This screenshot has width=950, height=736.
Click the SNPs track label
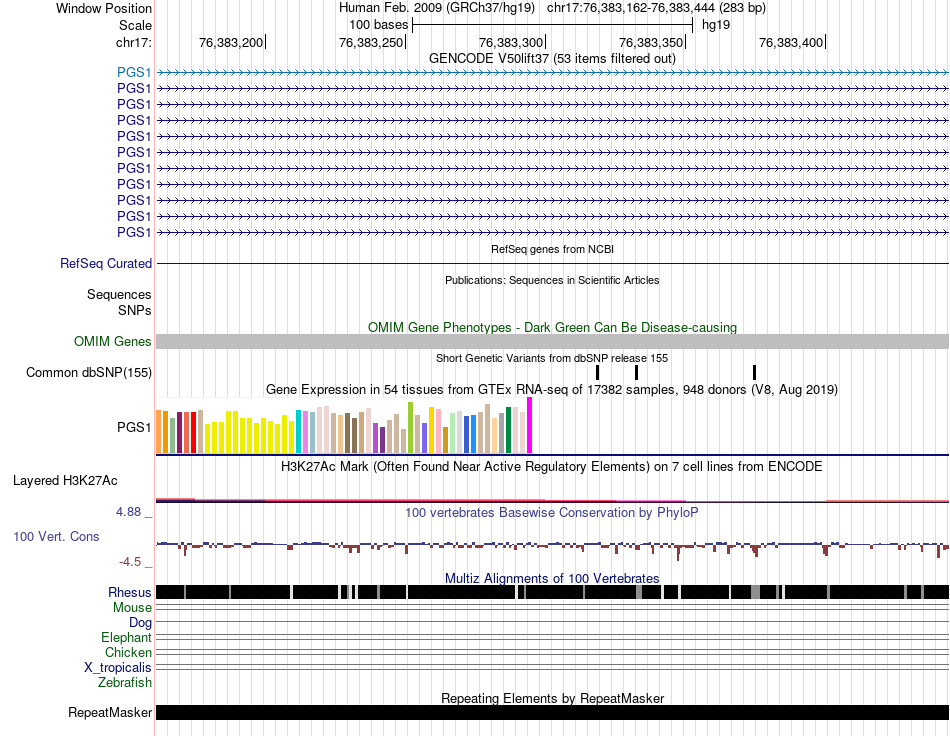(135, 310)
